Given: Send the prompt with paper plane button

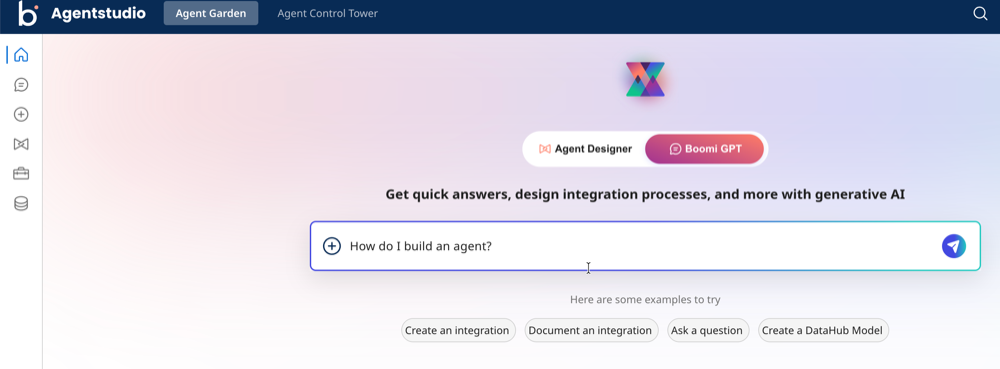Looking at the screenshot, I should [953, 246].
